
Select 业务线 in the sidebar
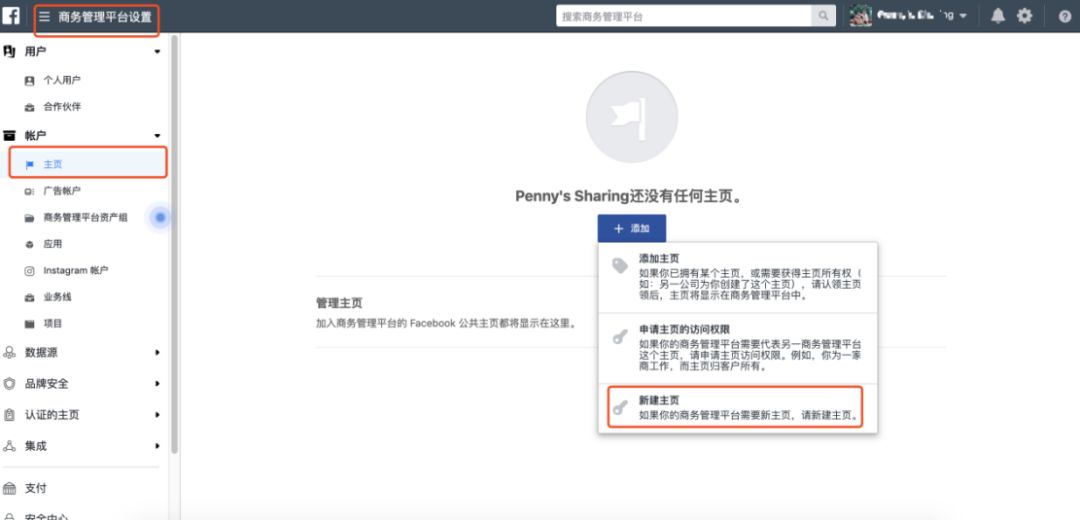57,298
